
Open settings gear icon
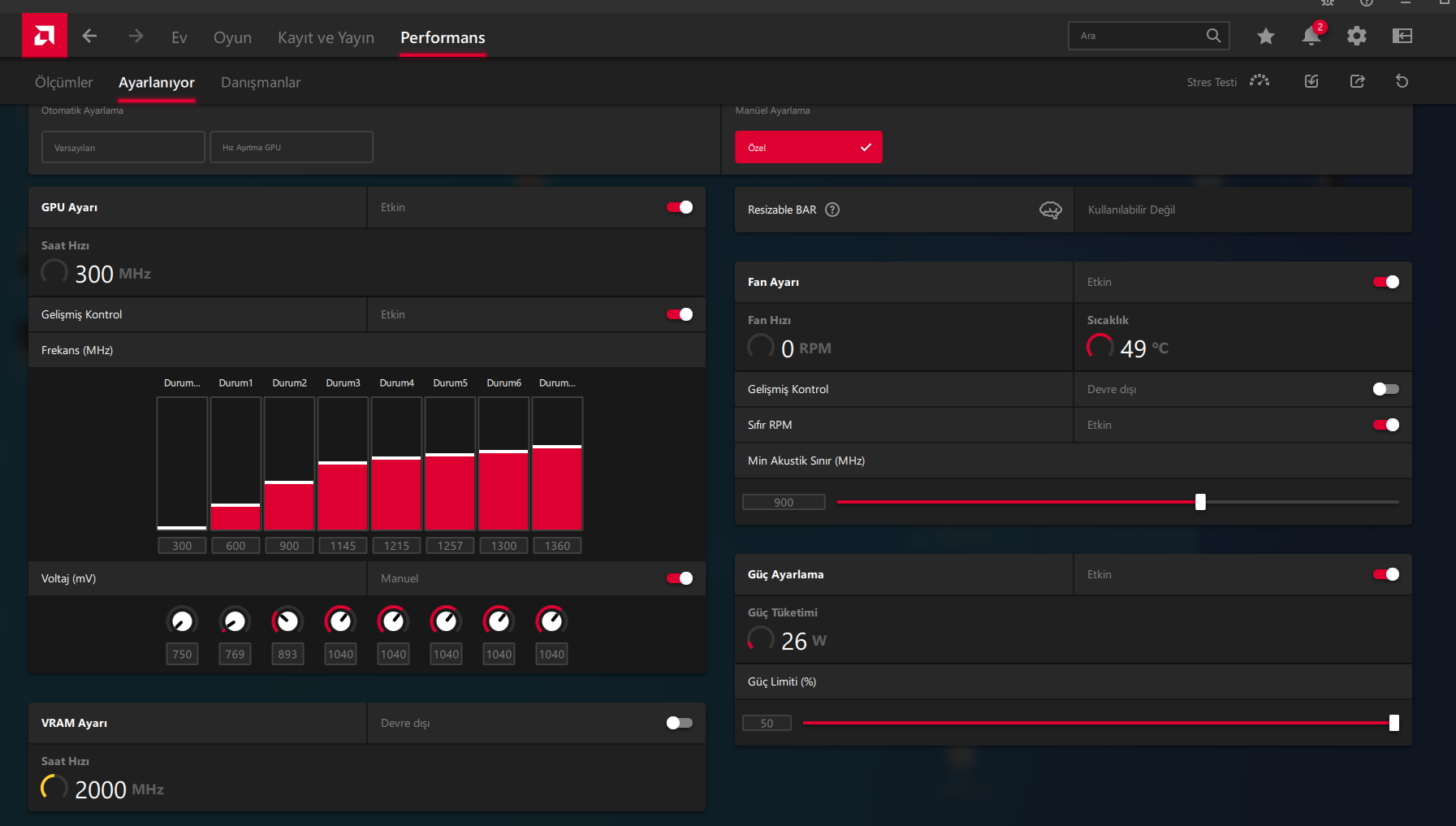click(x=1356, y=36)
